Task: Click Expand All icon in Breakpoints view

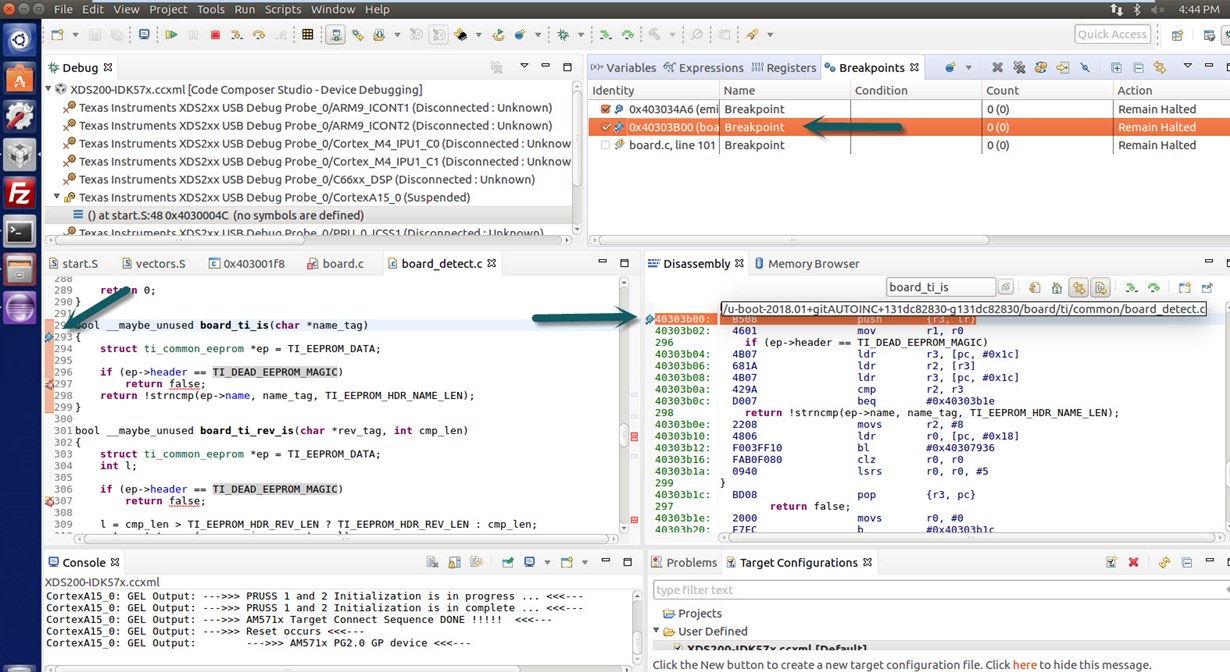Action: [x=1116, y=68]
